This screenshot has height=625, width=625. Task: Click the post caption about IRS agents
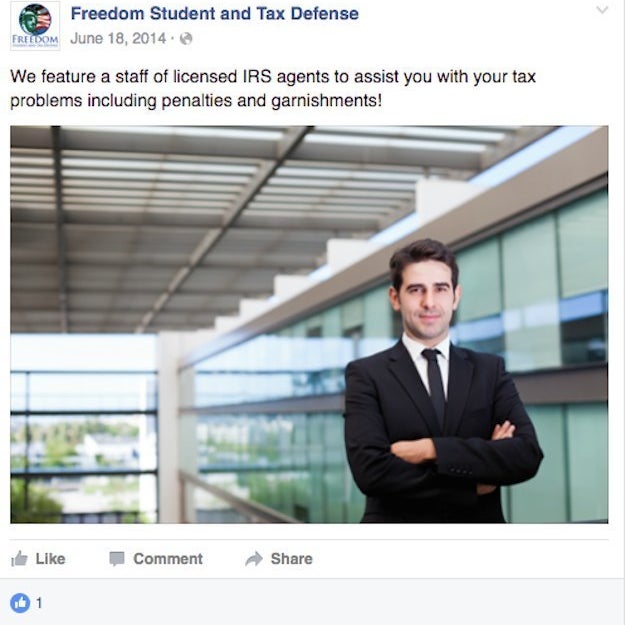(273, 88)
